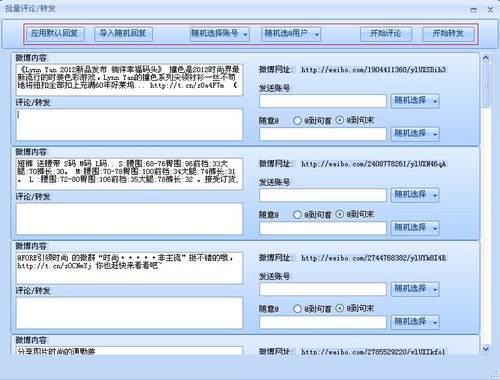Viewport: 500px width, 380px height.
Task: Select the @到句首 radio in the Lynn Yan post
Action: (x=297, y=120)
